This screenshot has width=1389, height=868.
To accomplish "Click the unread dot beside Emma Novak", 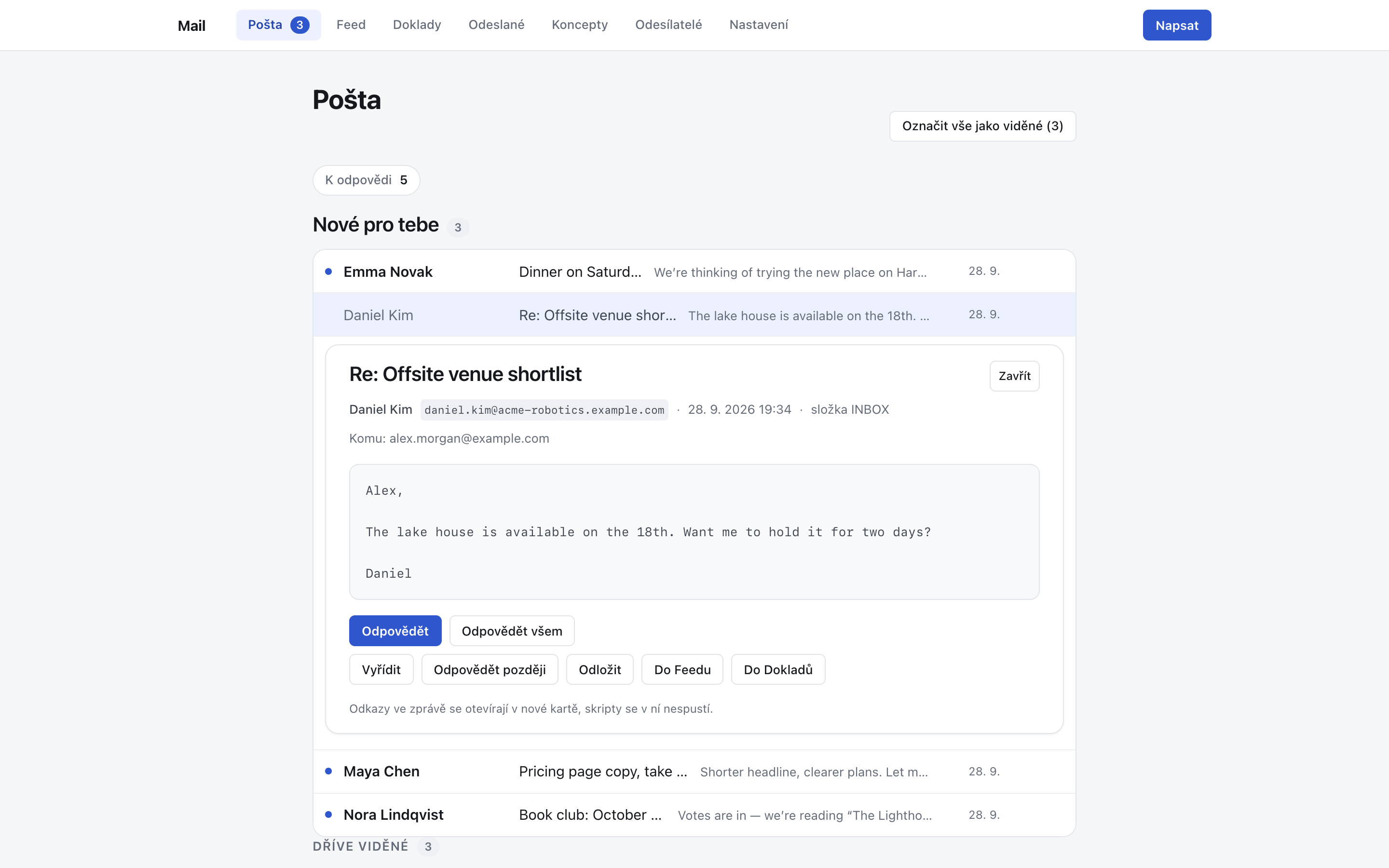I will (x=328, y=271).
